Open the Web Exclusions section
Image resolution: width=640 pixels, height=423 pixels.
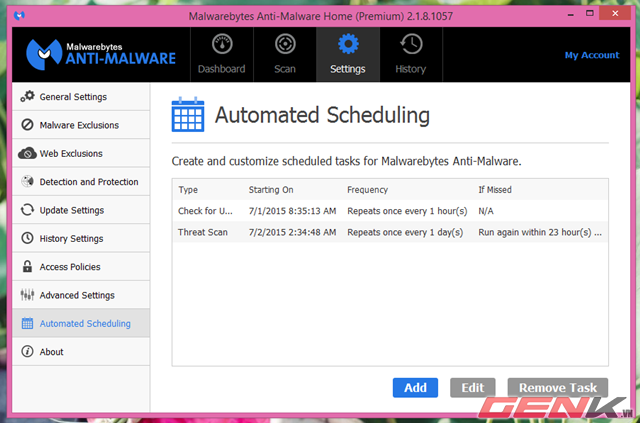click(x=81, y=154)
